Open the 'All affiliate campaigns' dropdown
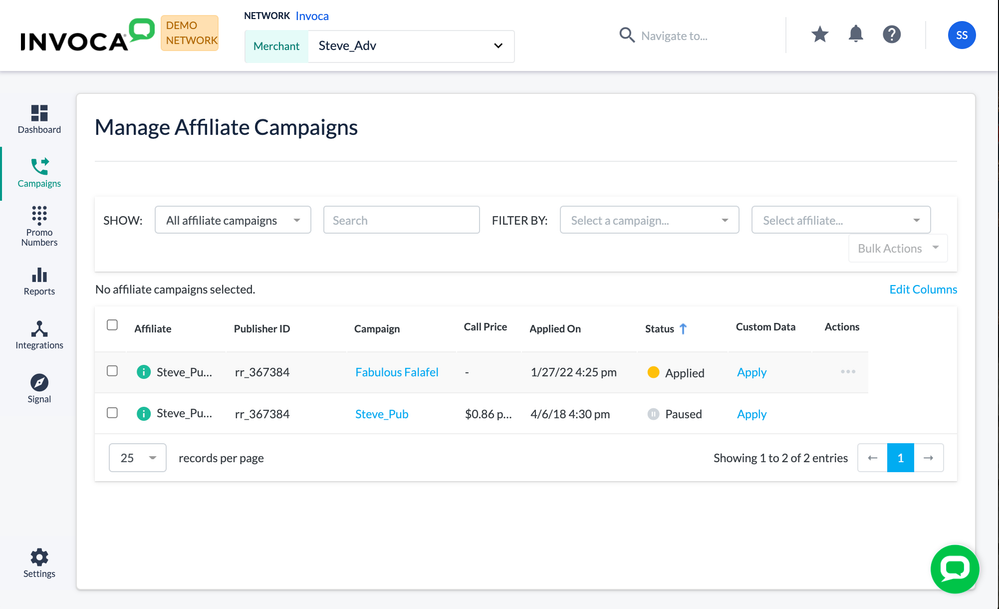 [233, 220]
